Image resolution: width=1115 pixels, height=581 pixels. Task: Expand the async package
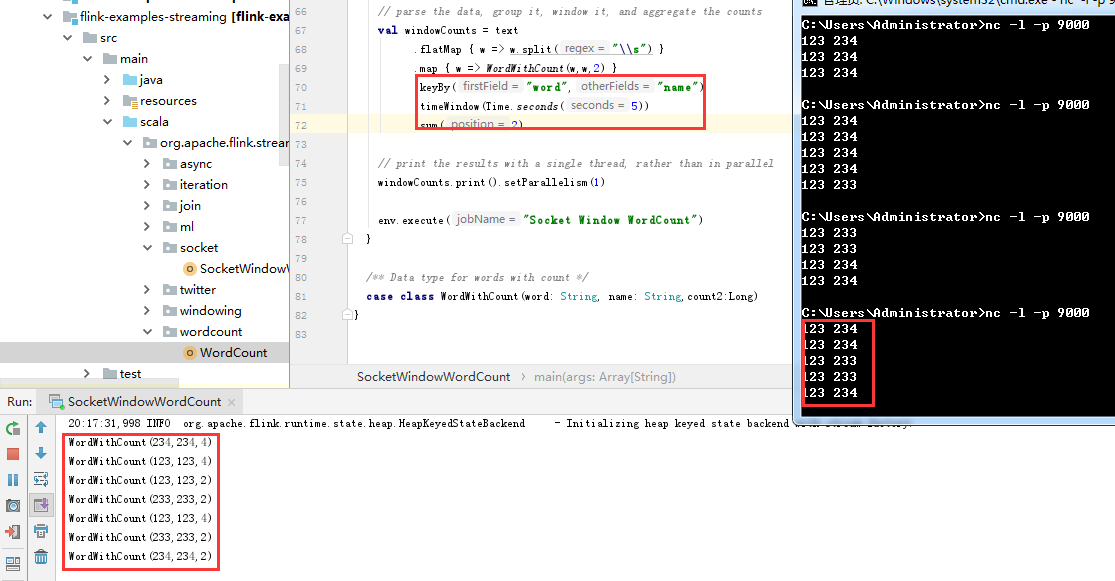pyautogui.click(x=147, y=164)
